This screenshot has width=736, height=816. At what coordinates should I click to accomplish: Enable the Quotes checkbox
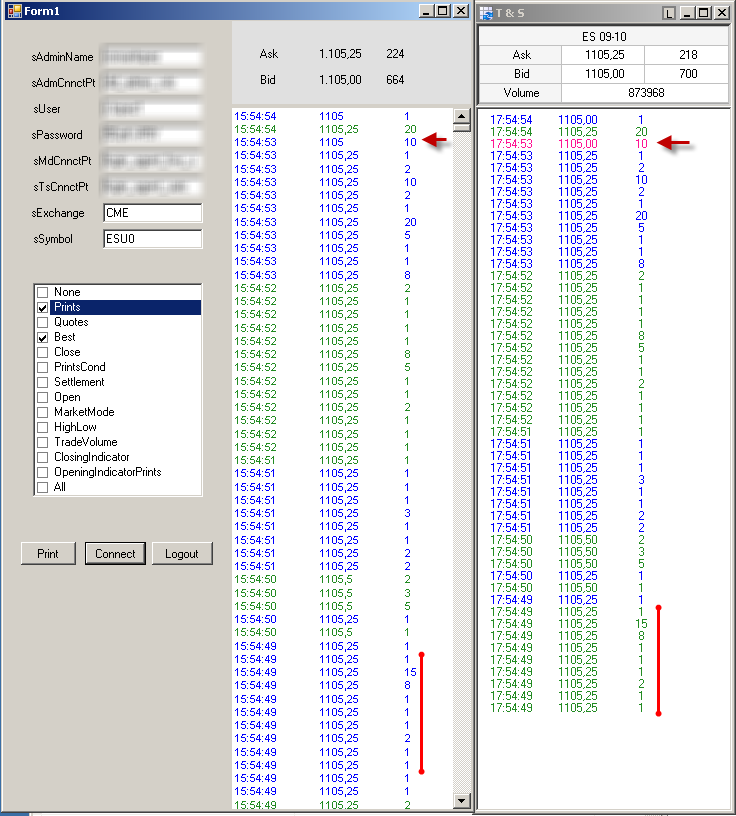(43, 323)
